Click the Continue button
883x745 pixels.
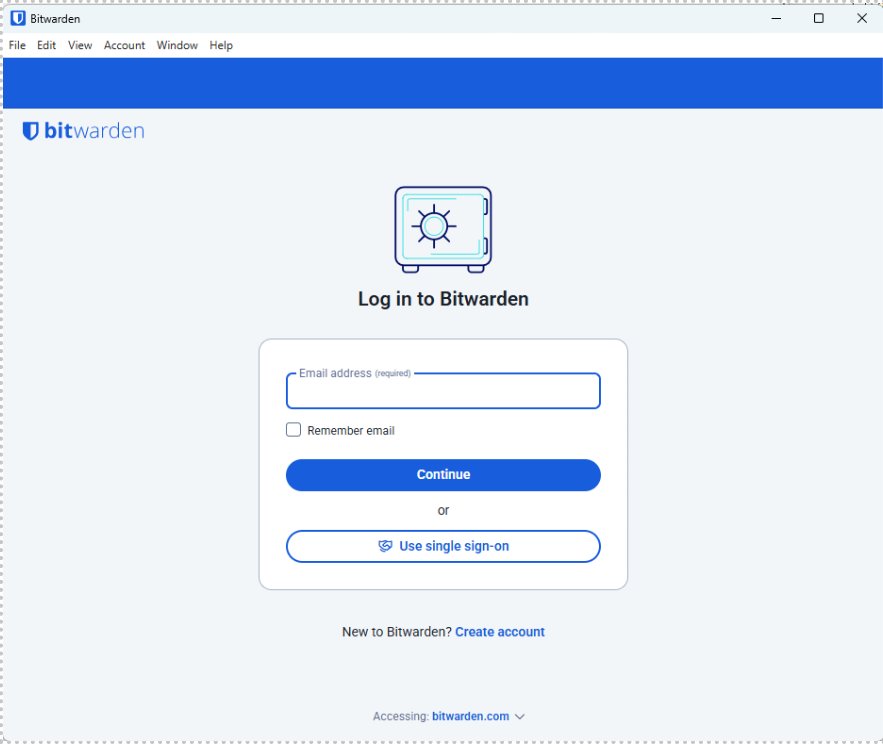tap(443, 475)
